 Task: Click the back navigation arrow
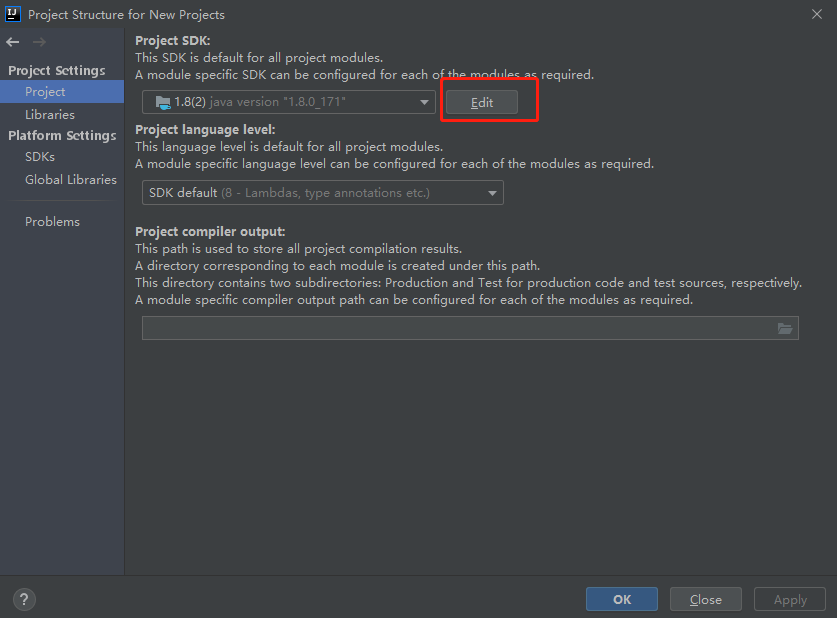tap(13, 42)
